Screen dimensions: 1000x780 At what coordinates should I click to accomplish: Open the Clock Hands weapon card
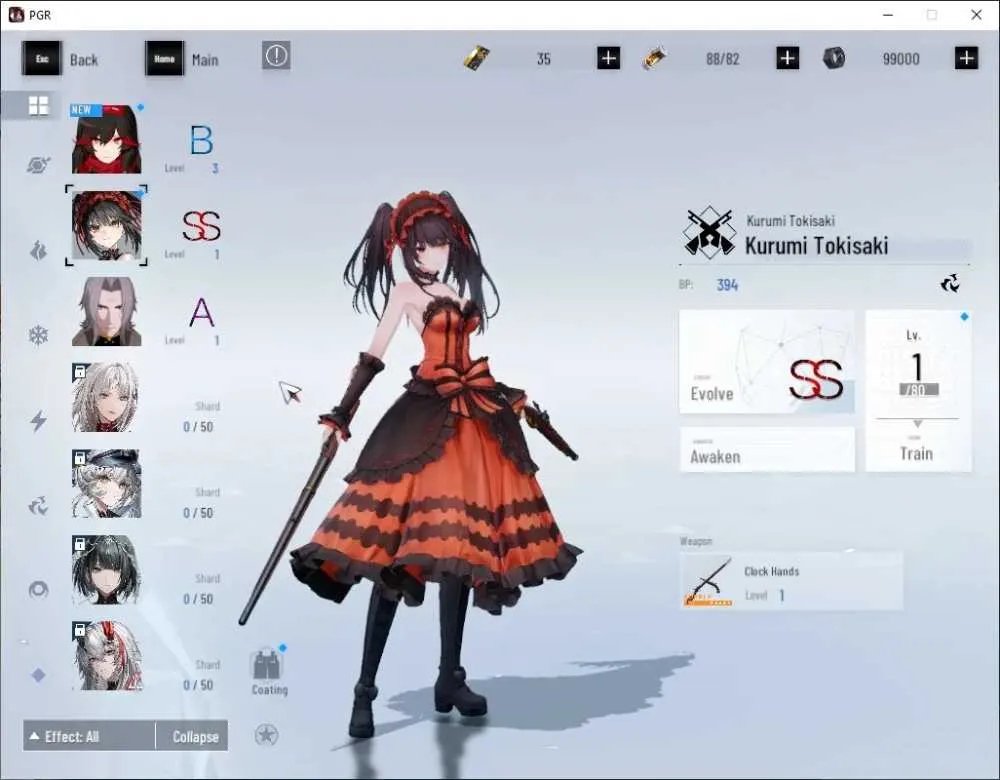coord(791,581)
